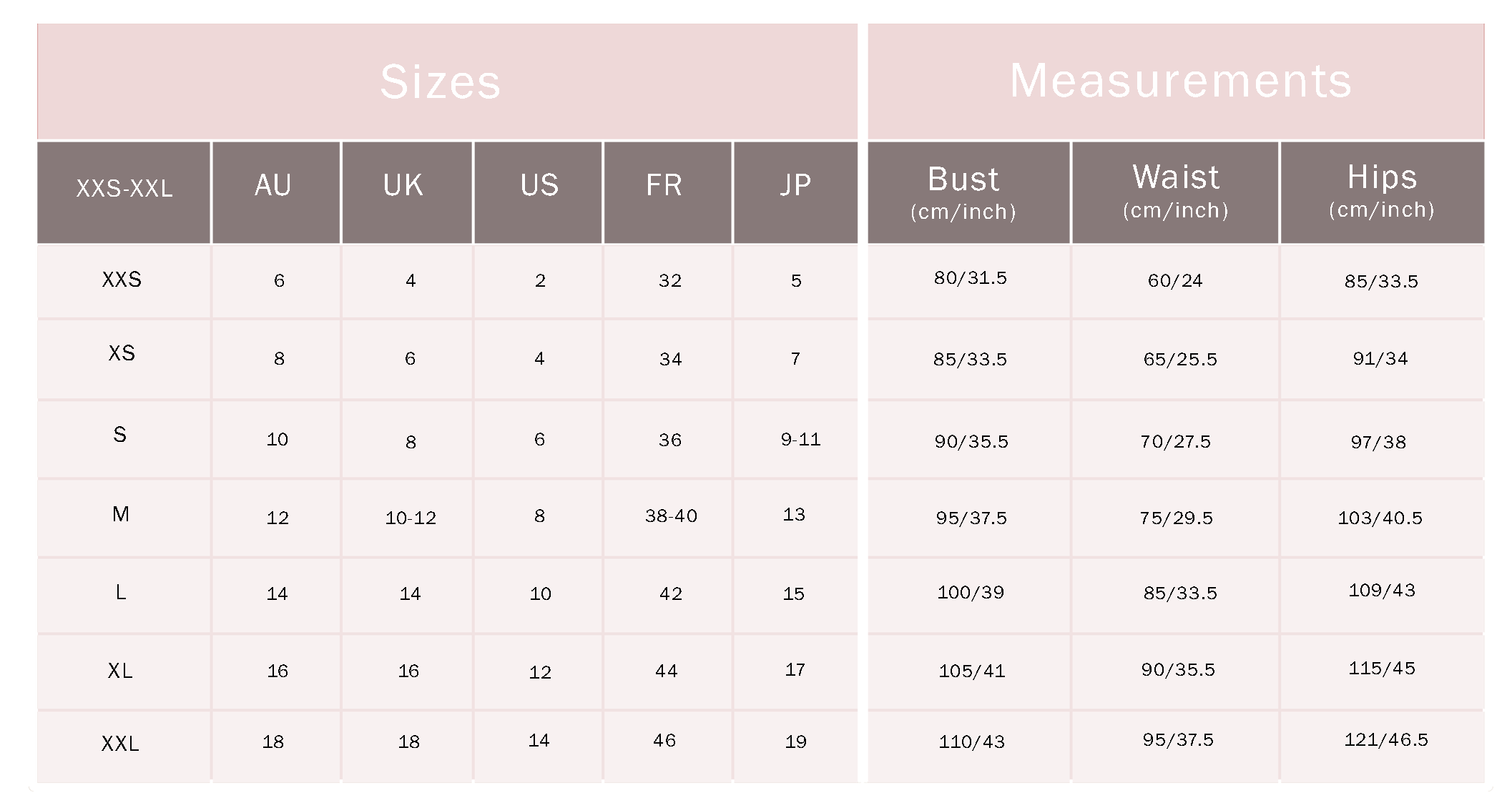Screen dimensions: 1512x808
Task: Select the JP column header
Action: click(x=795, y=192)
